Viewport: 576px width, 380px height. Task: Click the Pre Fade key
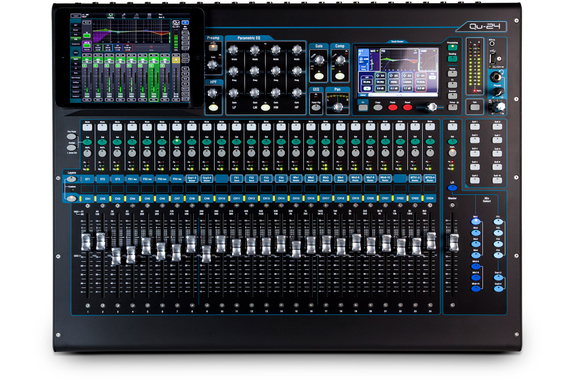click(x=72, y=136)
